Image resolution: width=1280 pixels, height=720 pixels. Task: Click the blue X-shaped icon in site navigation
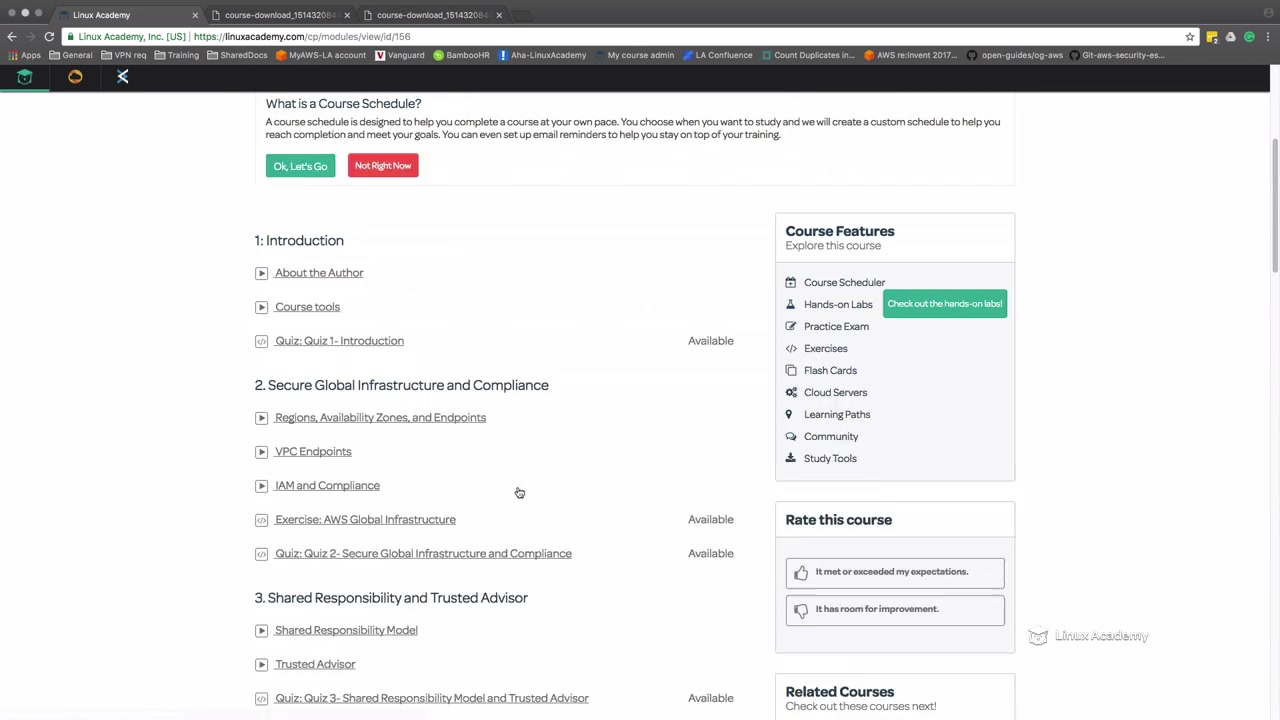[123, 77]
